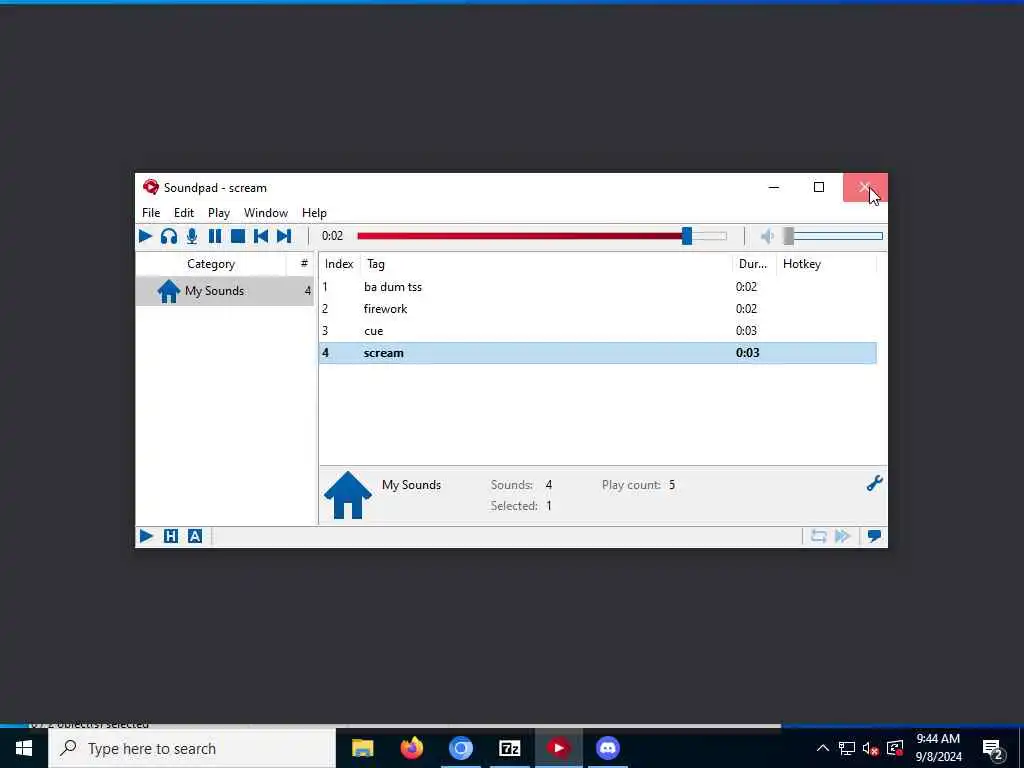Click the Play sound toolbar button
This screenshot has height=768, width=1024.
[x=146, y=236]
